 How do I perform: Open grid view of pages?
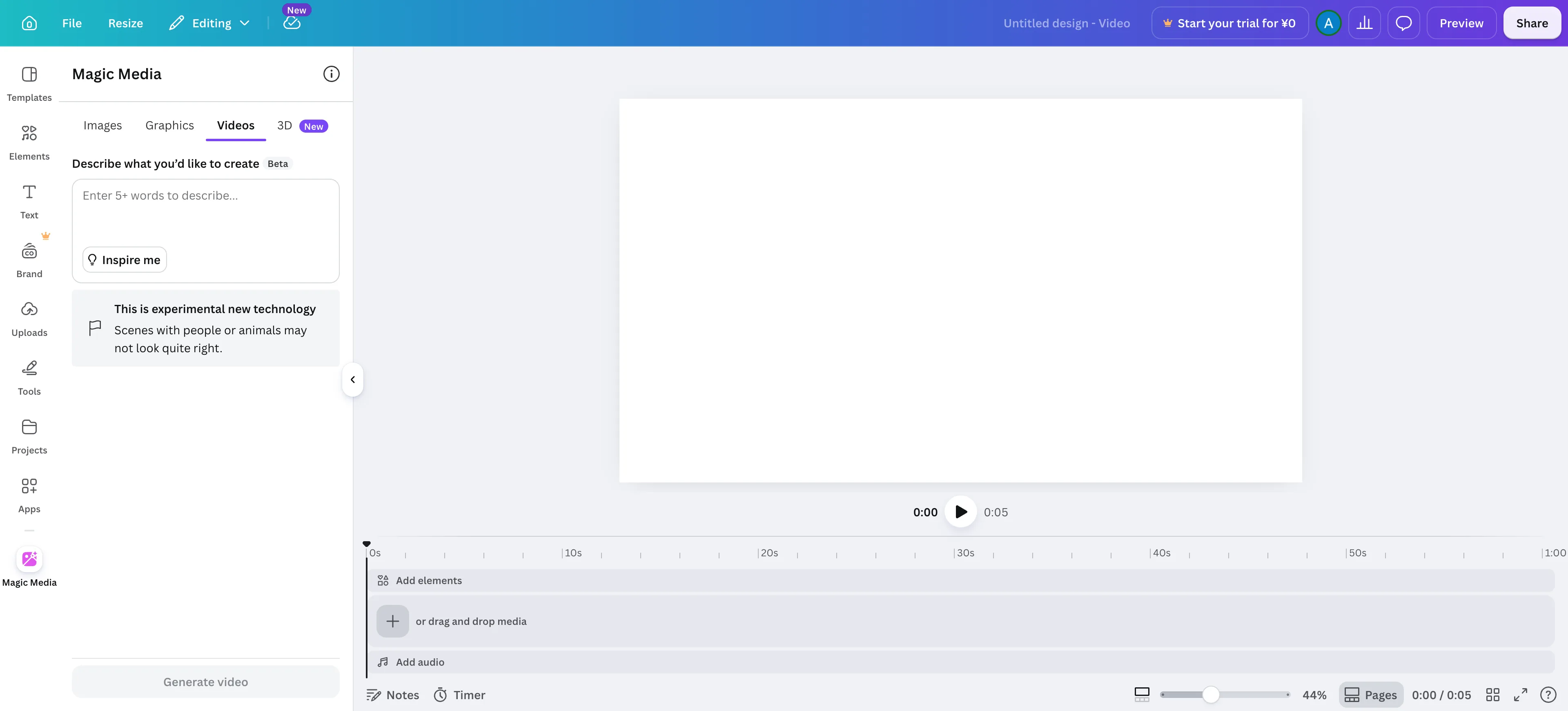click(1492, 695)
